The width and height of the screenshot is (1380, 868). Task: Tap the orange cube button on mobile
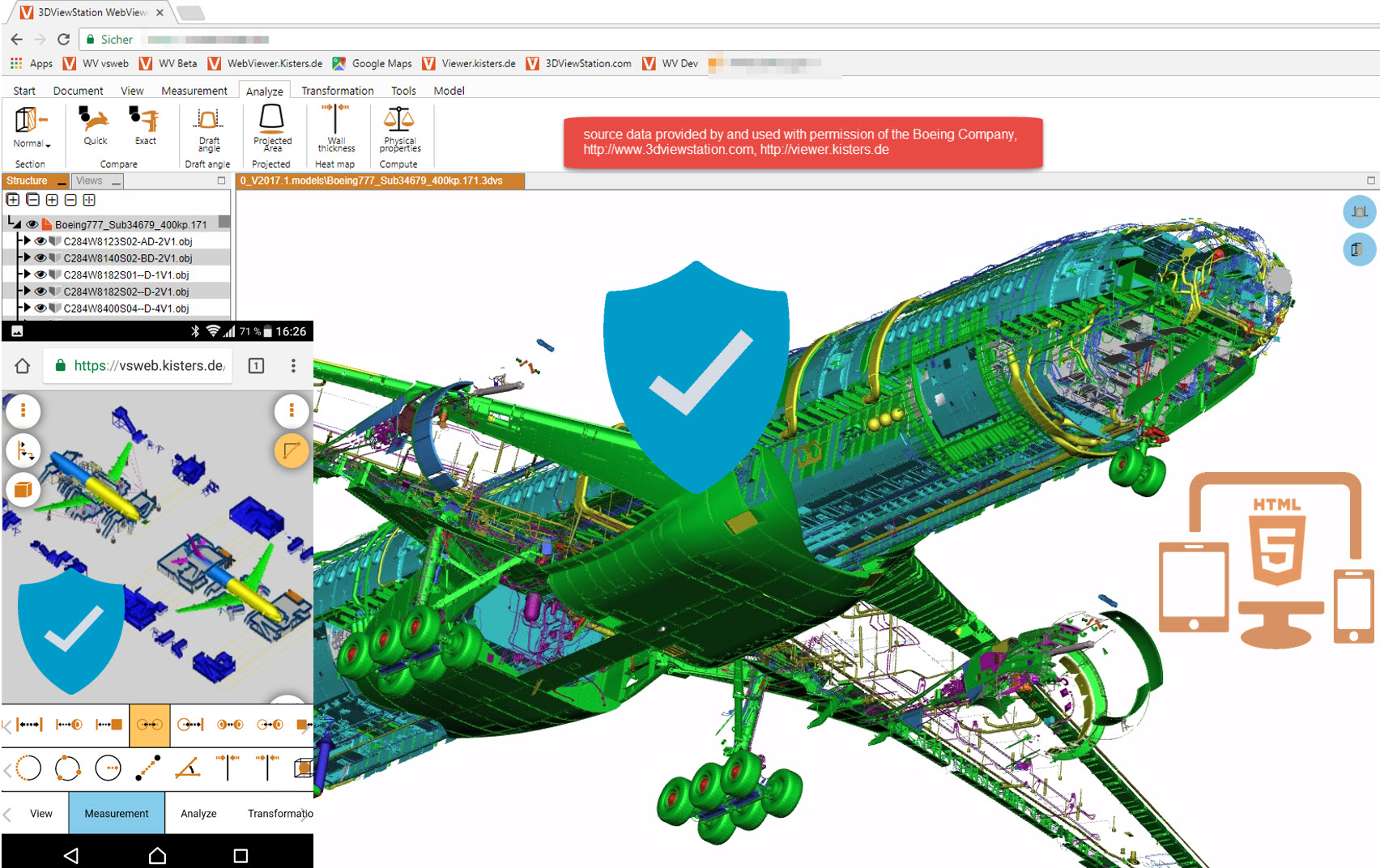tap(23, 489)
